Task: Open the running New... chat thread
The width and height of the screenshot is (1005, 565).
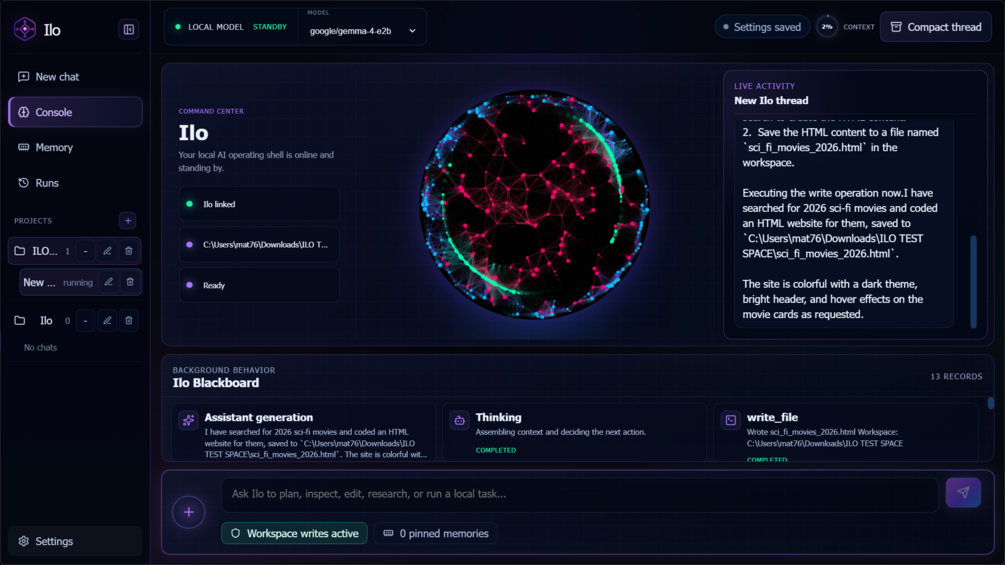Action: 58,282
